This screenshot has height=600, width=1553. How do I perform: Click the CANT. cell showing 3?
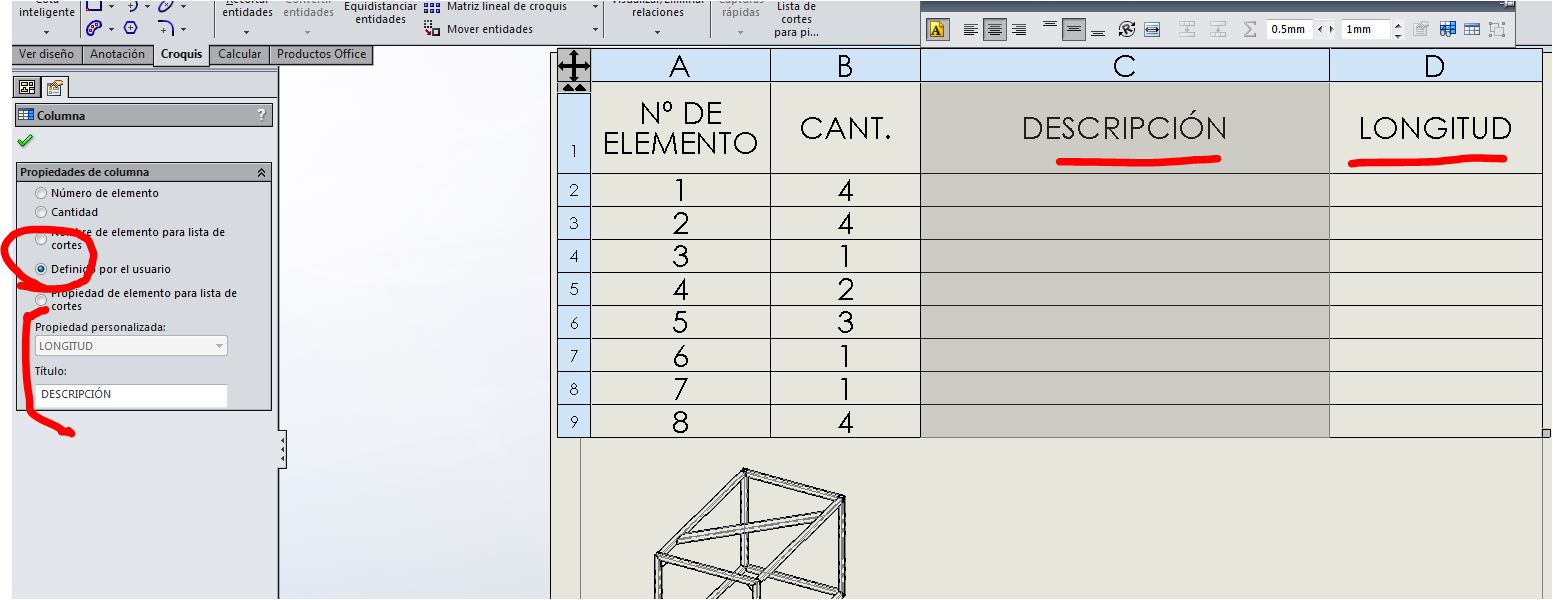[x=845, y=323]
